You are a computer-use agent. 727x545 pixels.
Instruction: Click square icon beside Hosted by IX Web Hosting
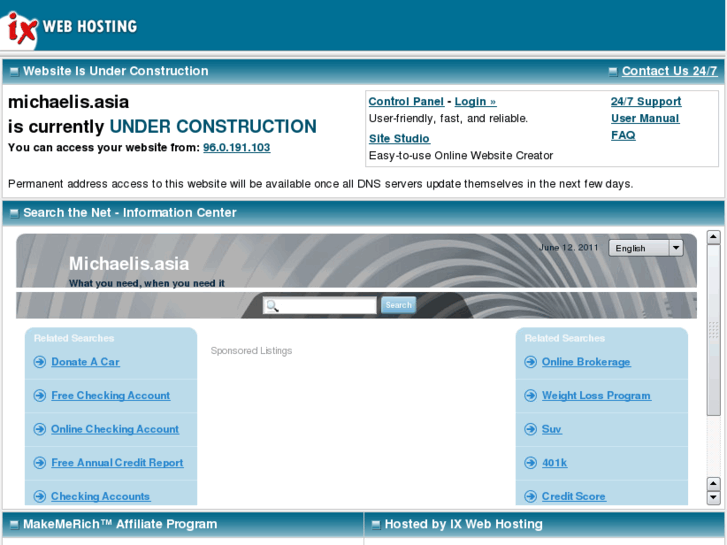[x=376, y=525]
